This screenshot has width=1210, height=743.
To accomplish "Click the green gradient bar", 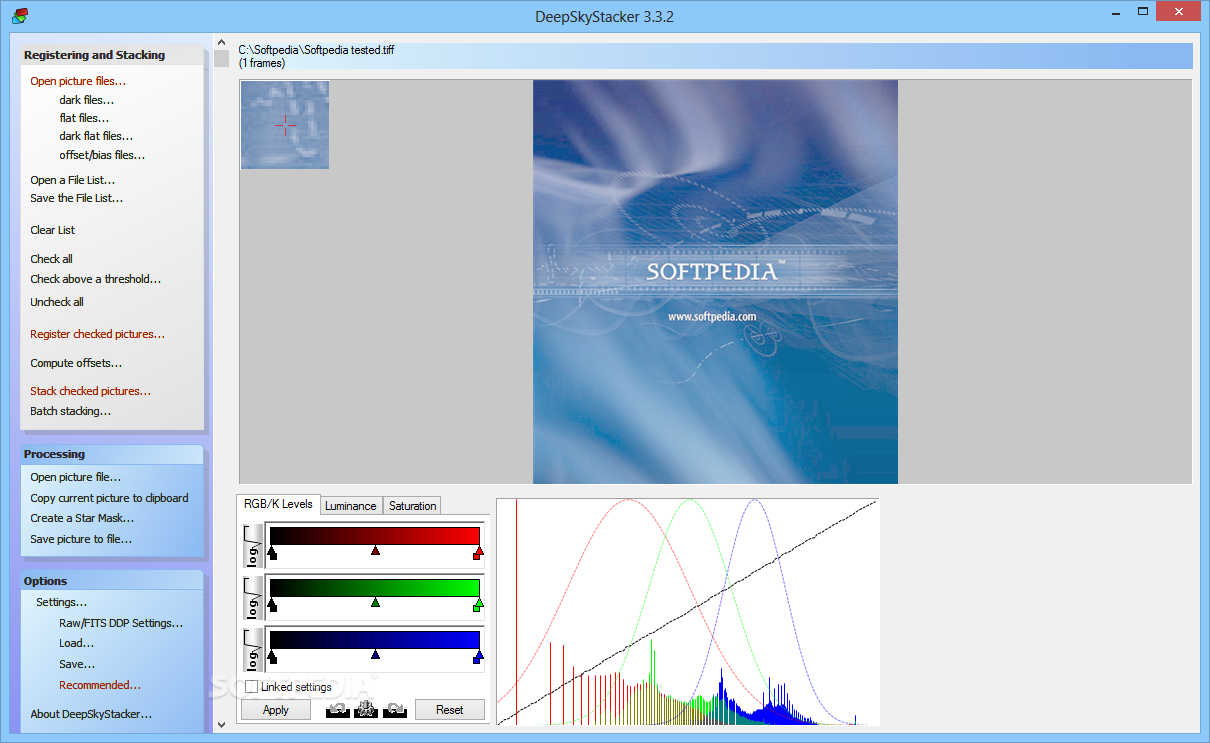I will [375, 587].
